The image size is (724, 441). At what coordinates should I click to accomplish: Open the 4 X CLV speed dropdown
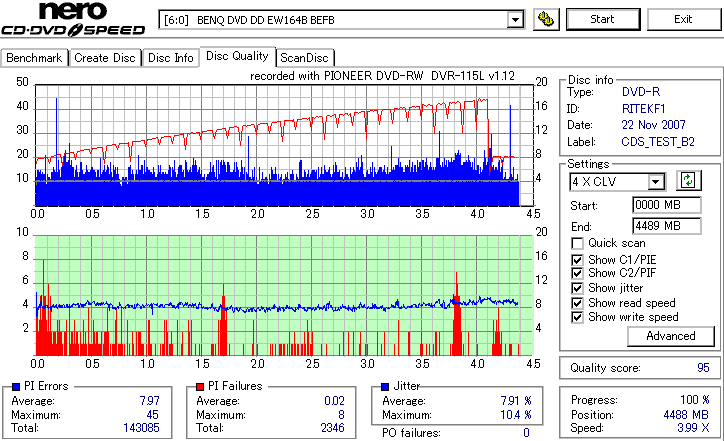click(656, 182)
